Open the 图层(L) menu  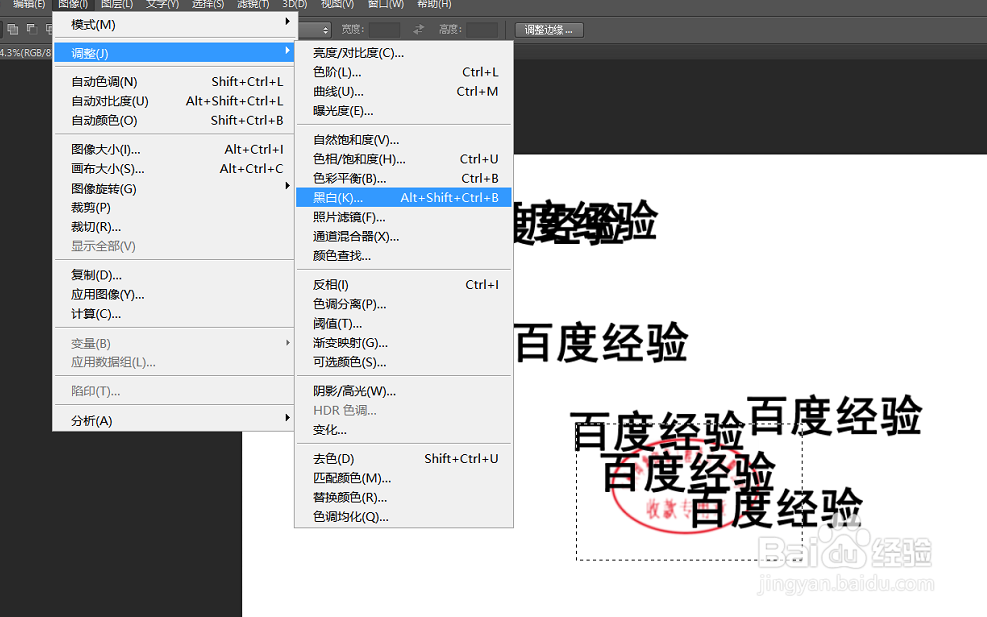click(x=117, y=4)
